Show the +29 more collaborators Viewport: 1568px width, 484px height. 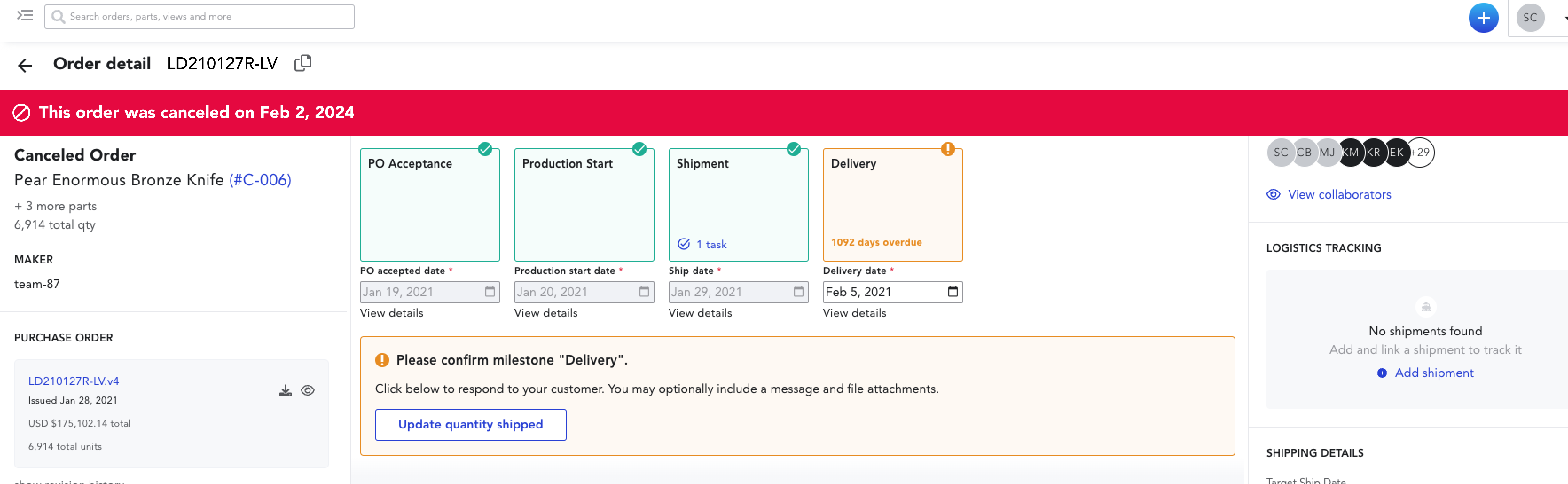(x=1421, y=152)
